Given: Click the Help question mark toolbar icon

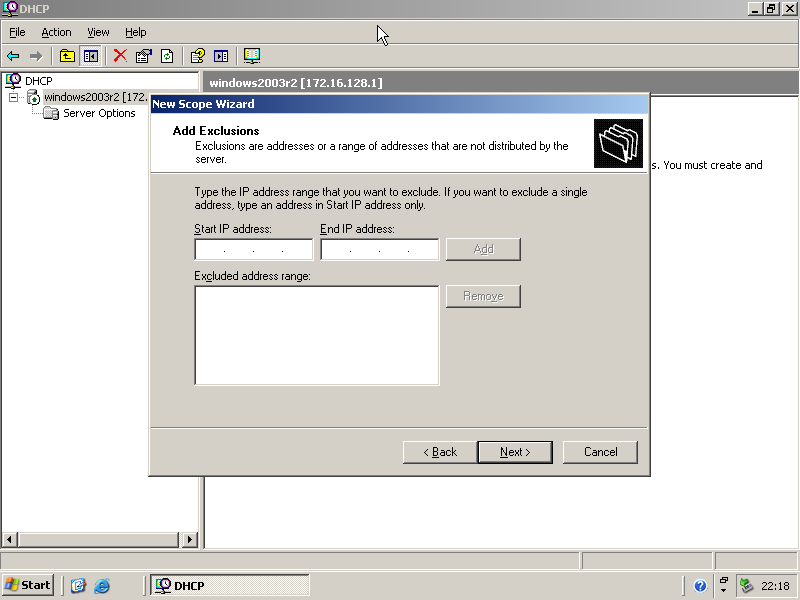Looking at the screenshot, I should 198,56.
